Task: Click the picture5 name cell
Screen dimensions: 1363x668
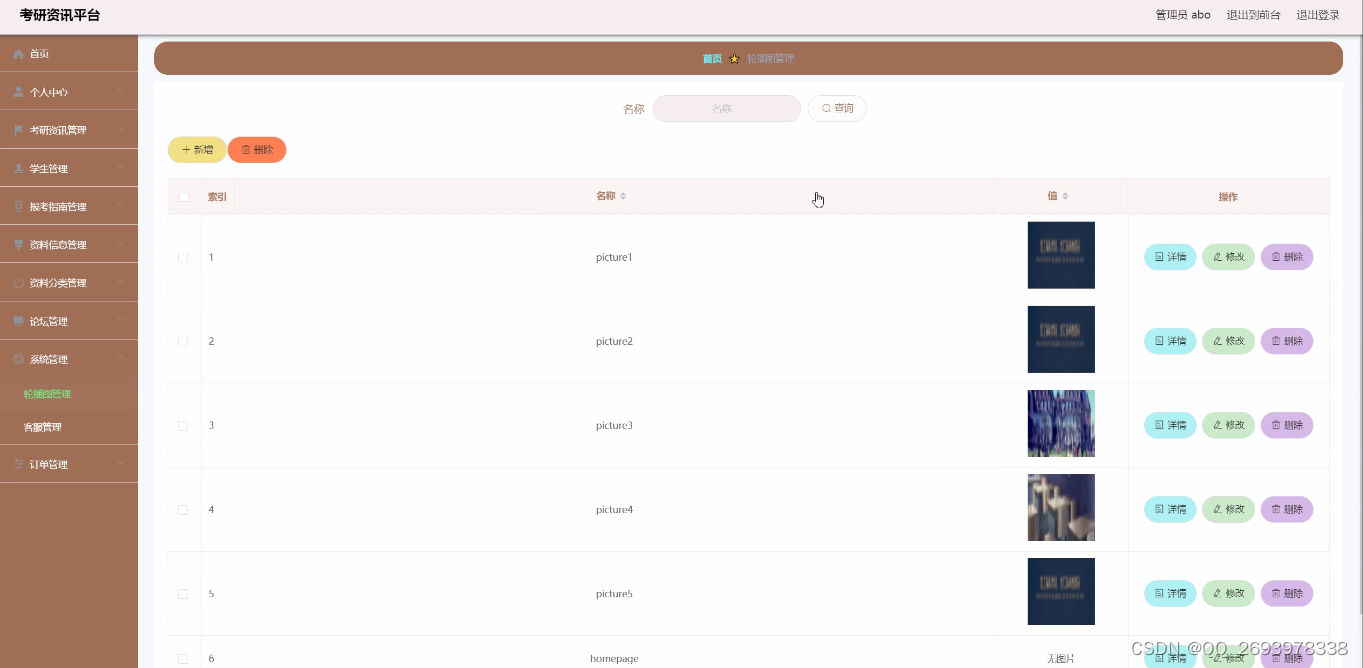Action: point(614,593)
